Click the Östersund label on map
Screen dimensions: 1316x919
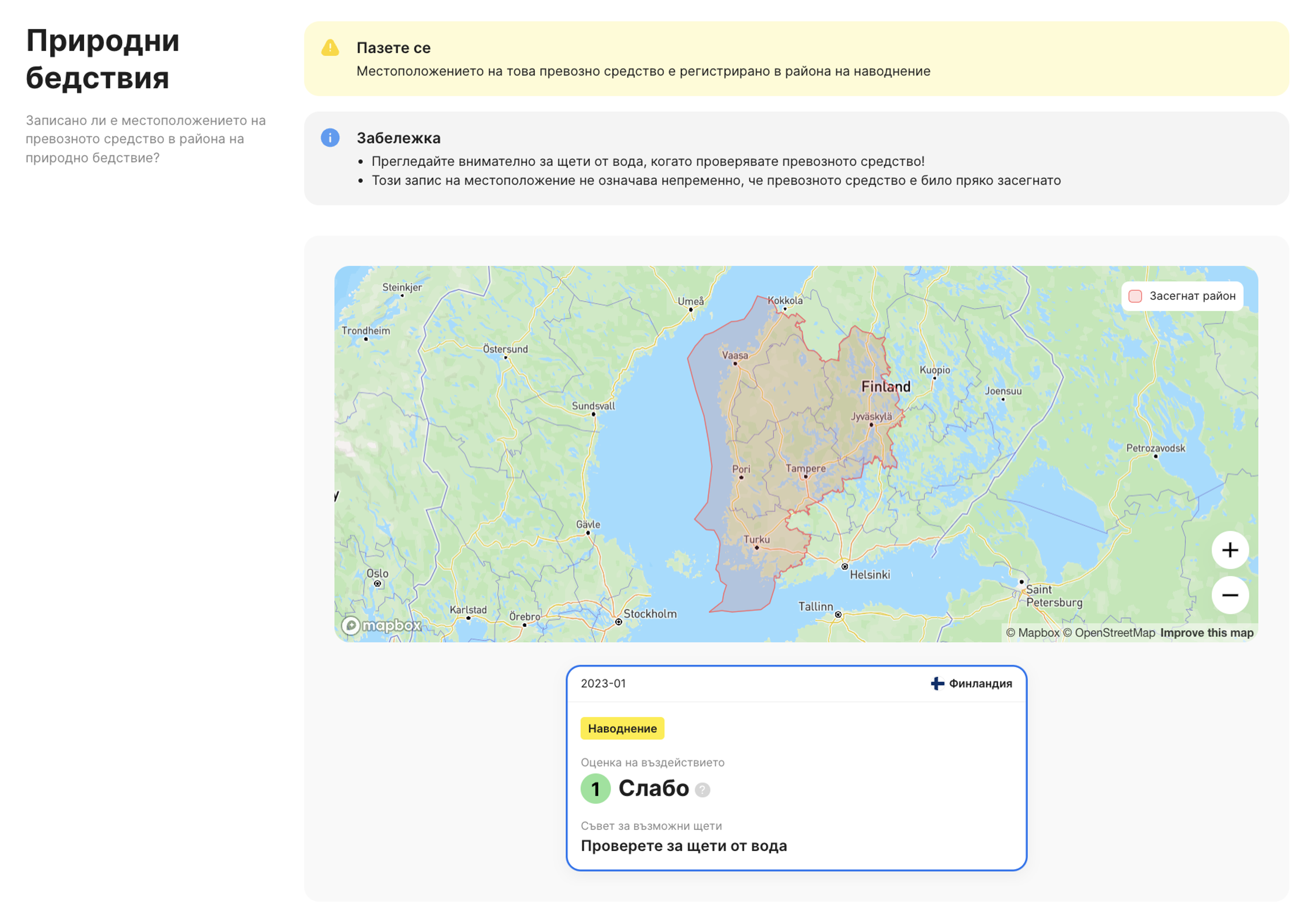tap(505, 349)
